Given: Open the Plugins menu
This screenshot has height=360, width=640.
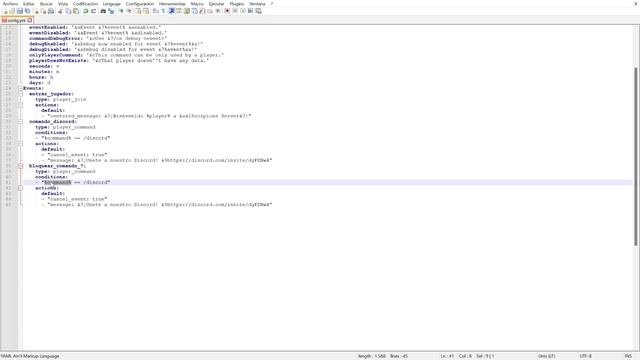Looking at the screenshot, I should click(x=237, y=4).
